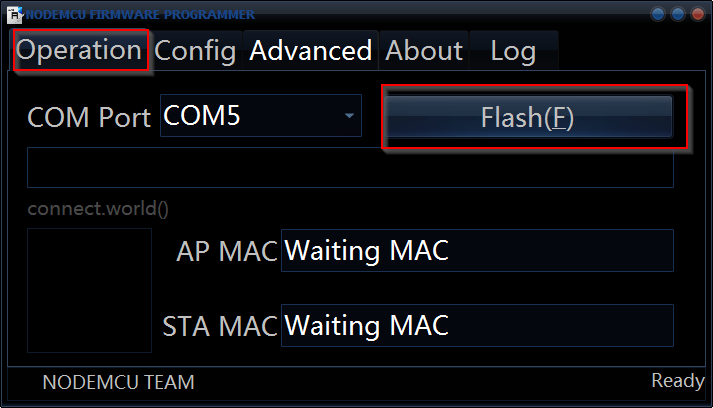Viewport: 713px width, 408px height.
Task: Minimize the programmer window
Action: click(658, 14)
